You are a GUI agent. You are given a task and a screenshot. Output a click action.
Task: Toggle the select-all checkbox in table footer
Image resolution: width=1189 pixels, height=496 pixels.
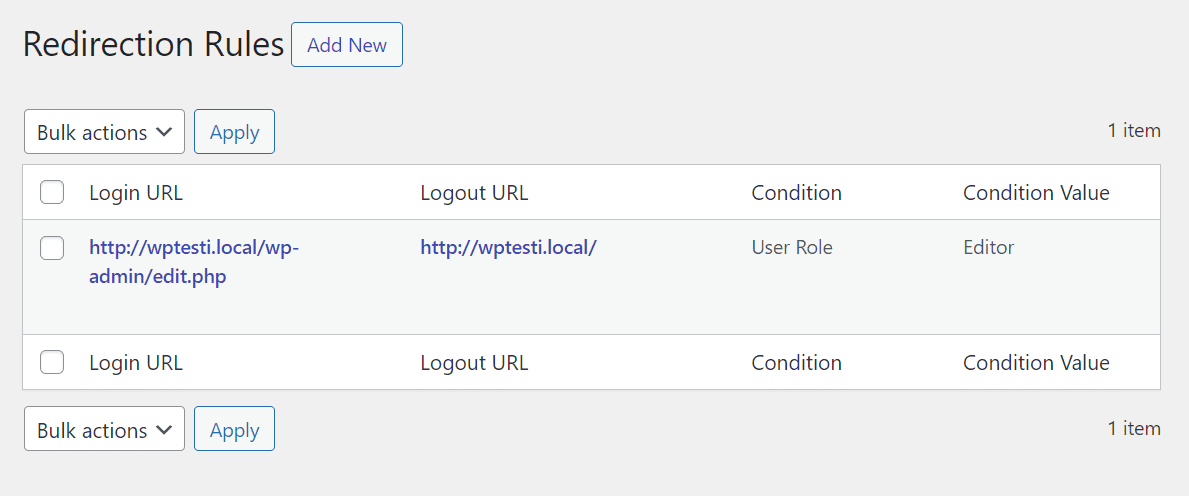tap(52, 363)
